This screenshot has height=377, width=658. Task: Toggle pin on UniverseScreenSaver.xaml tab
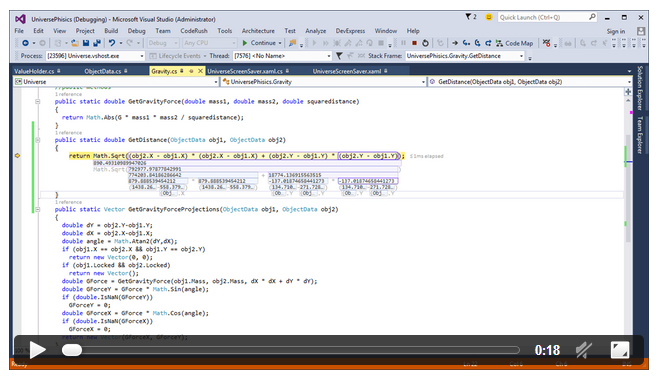[x=385, y=71]
